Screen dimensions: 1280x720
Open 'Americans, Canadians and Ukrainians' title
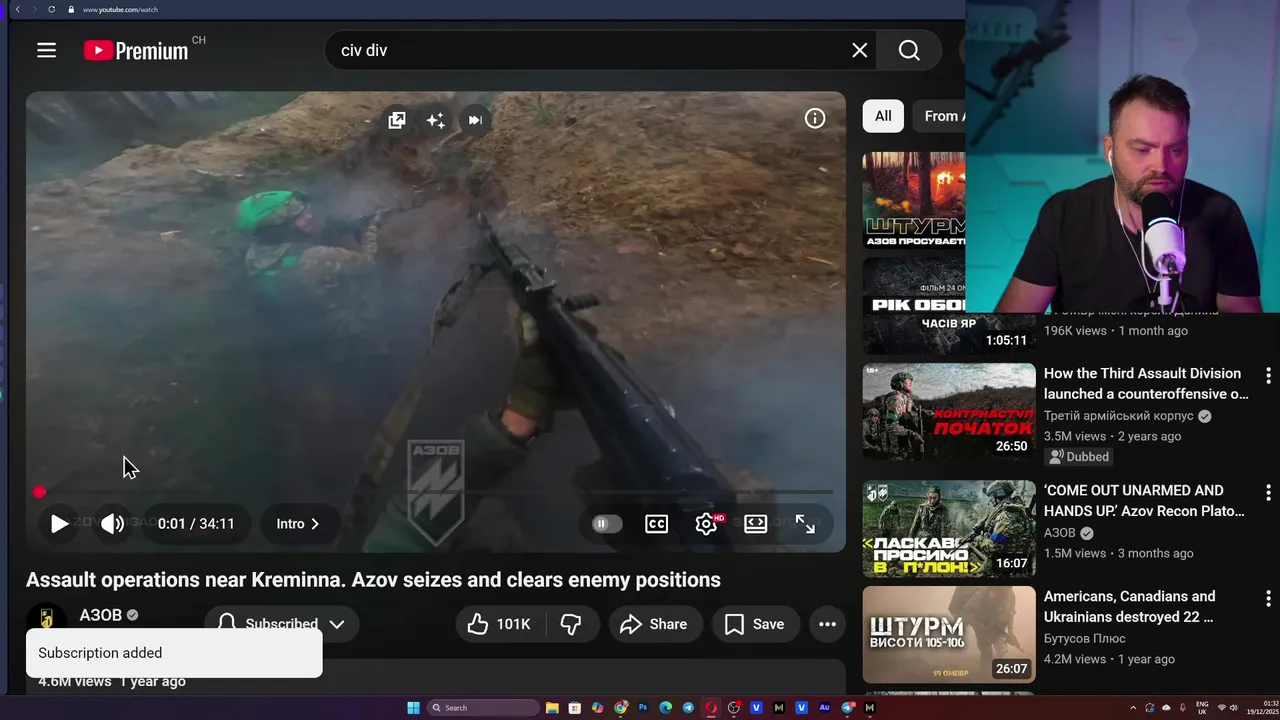(1130, 606)
